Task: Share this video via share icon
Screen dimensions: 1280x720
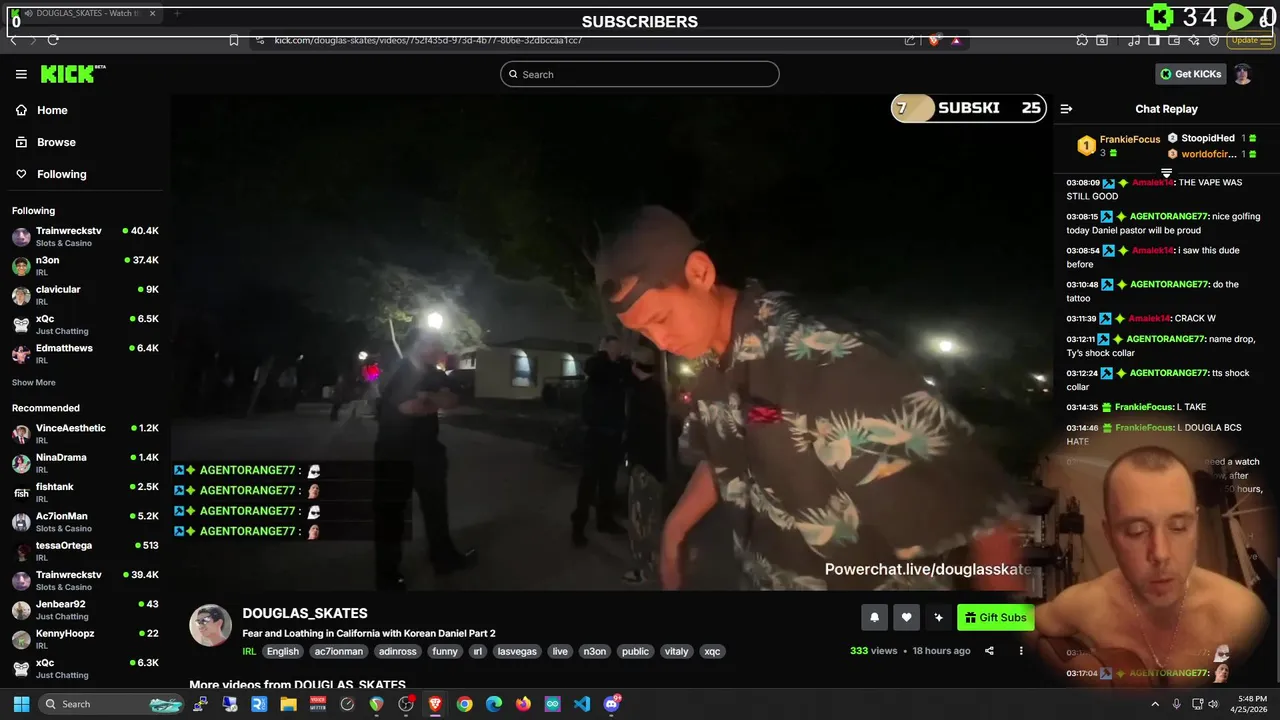Action: (x=989, y=651)
